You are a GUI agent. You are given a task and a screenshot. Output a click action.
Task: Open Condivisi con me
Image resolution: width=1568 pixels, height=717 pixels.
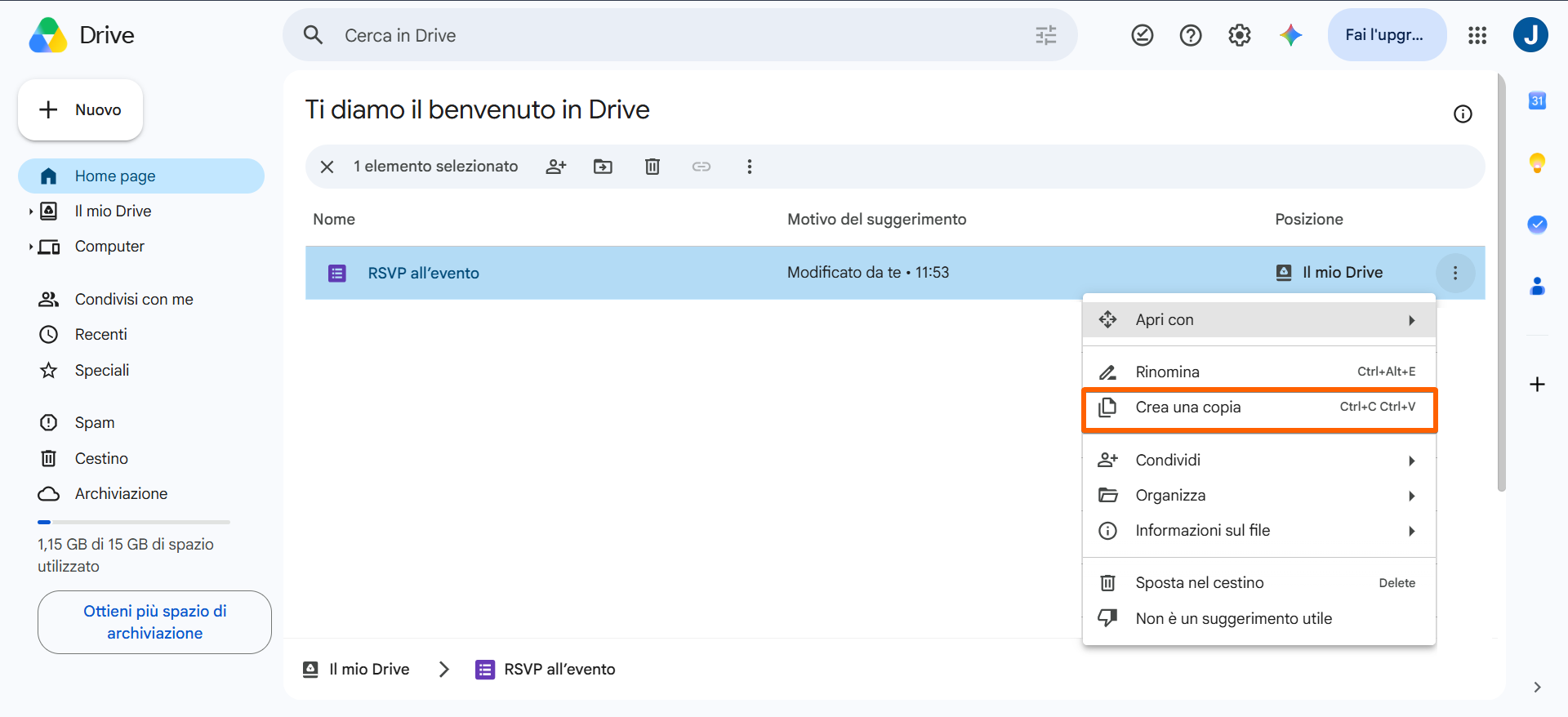pos(141,300)
